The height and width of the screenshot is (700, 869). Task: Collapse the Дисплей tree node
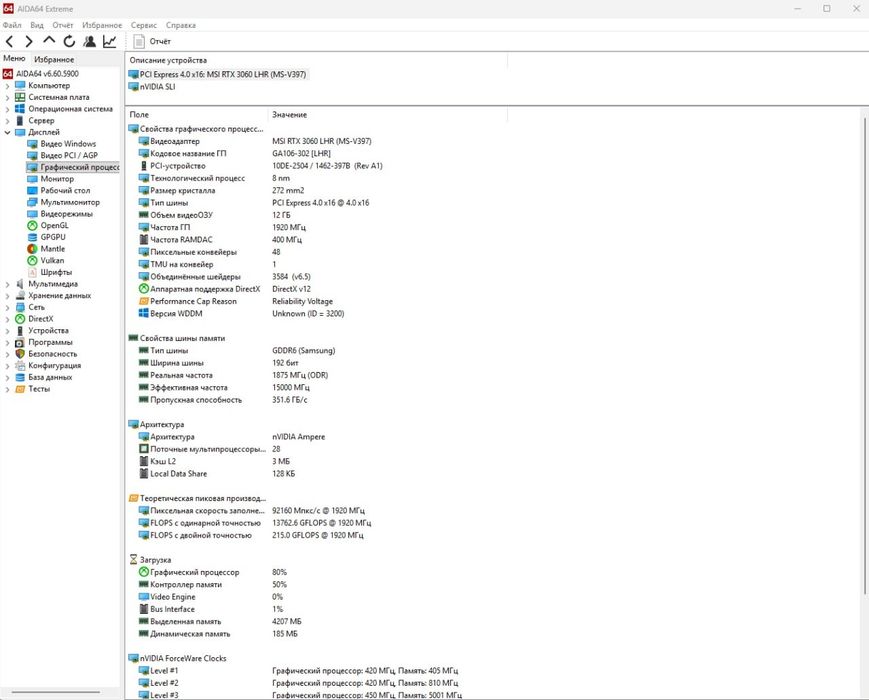coord(7,132)
